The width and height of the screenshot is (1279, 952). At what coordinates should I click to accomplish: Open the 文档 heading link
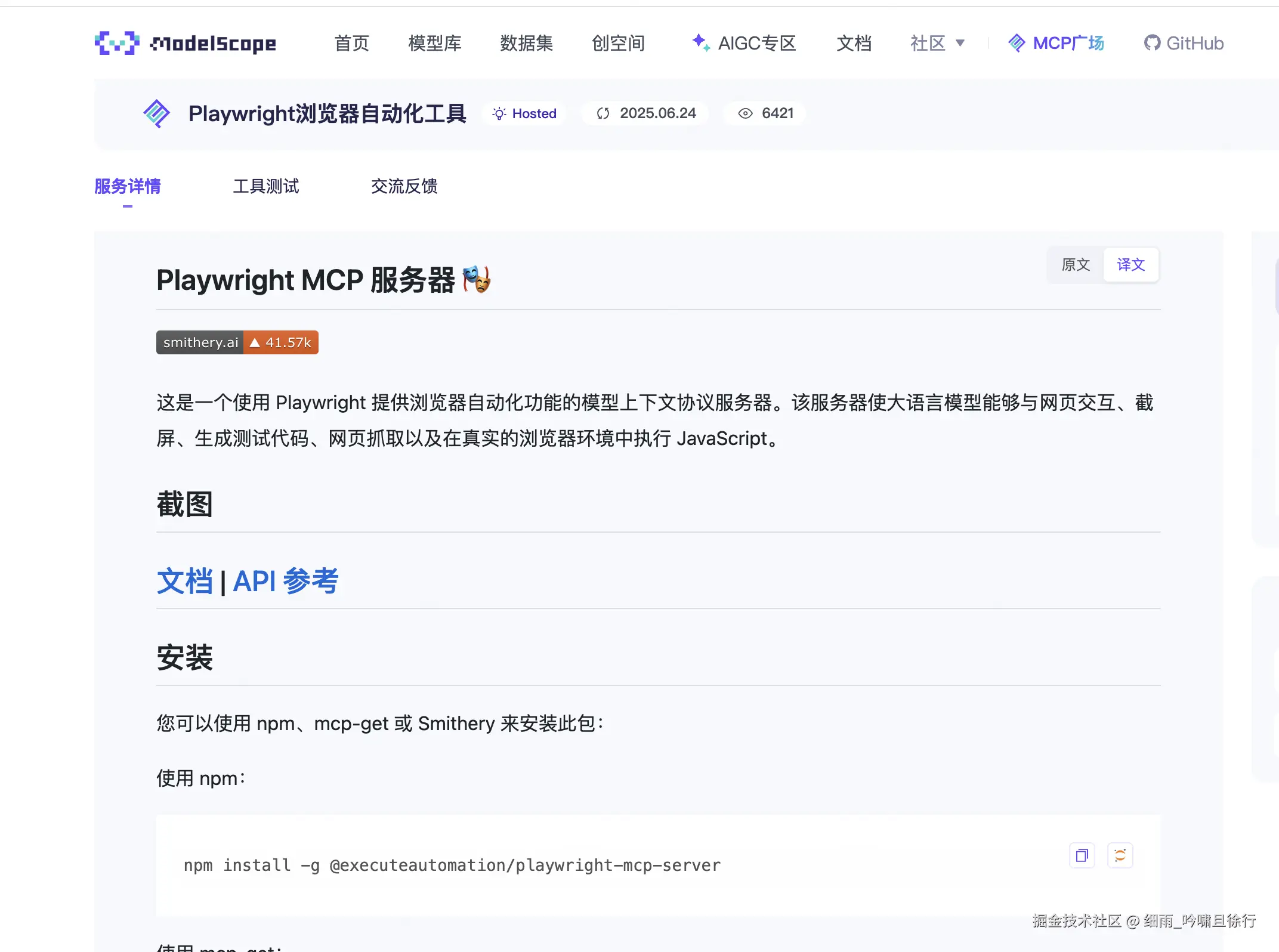coord(184,581)
